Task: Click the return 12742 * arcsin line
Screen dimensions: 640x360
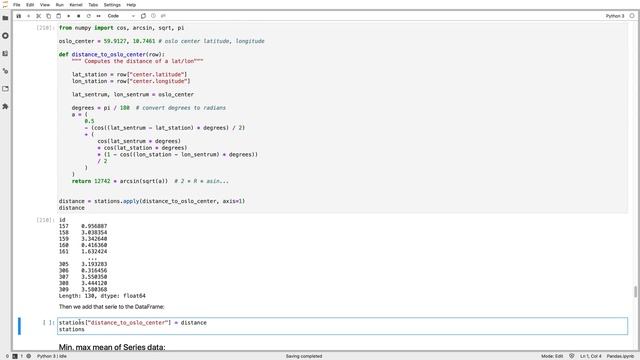Action: (150, 181)
